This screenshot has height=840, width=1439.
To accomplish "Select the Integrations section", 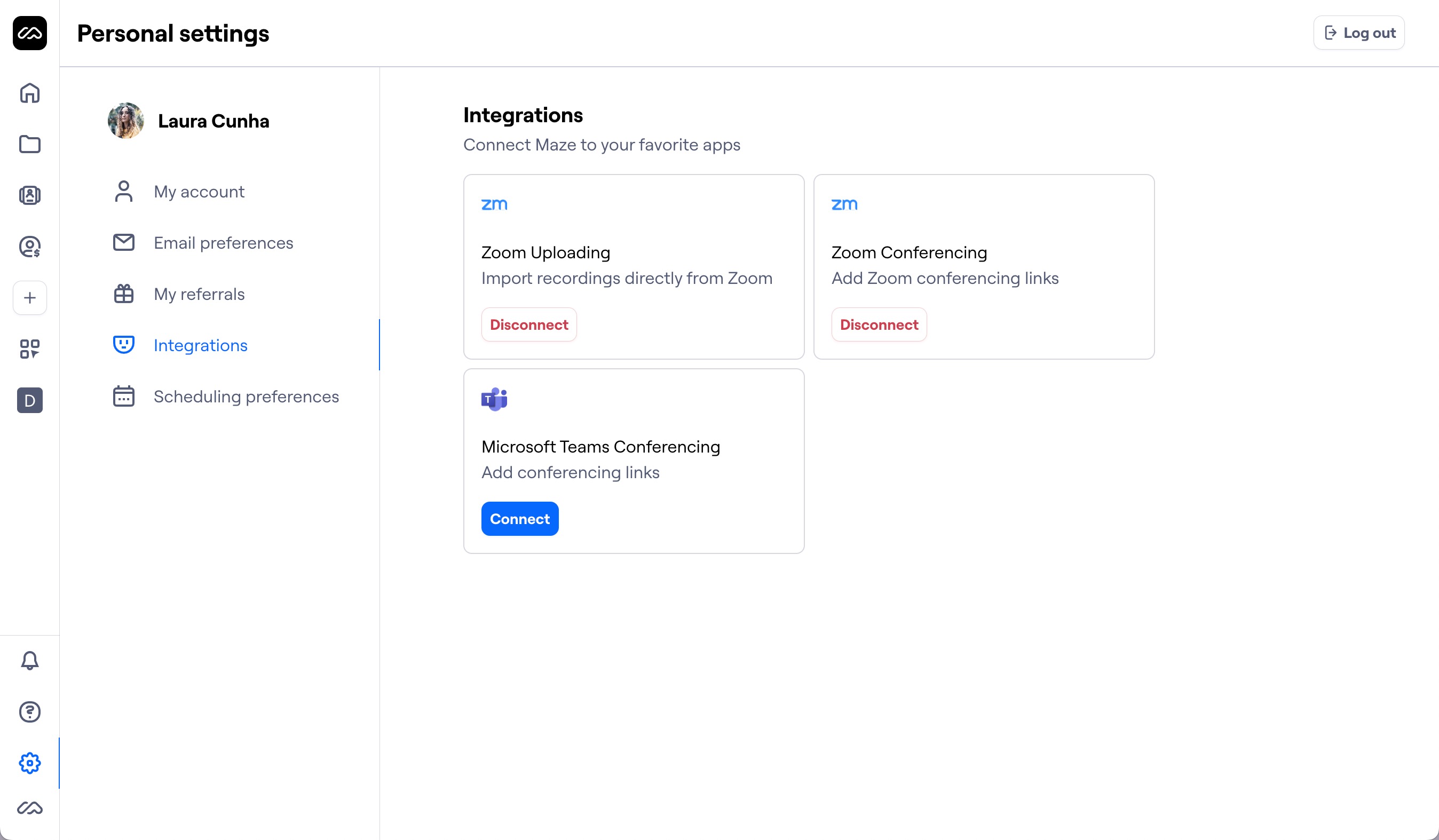I will click(201, 345).
